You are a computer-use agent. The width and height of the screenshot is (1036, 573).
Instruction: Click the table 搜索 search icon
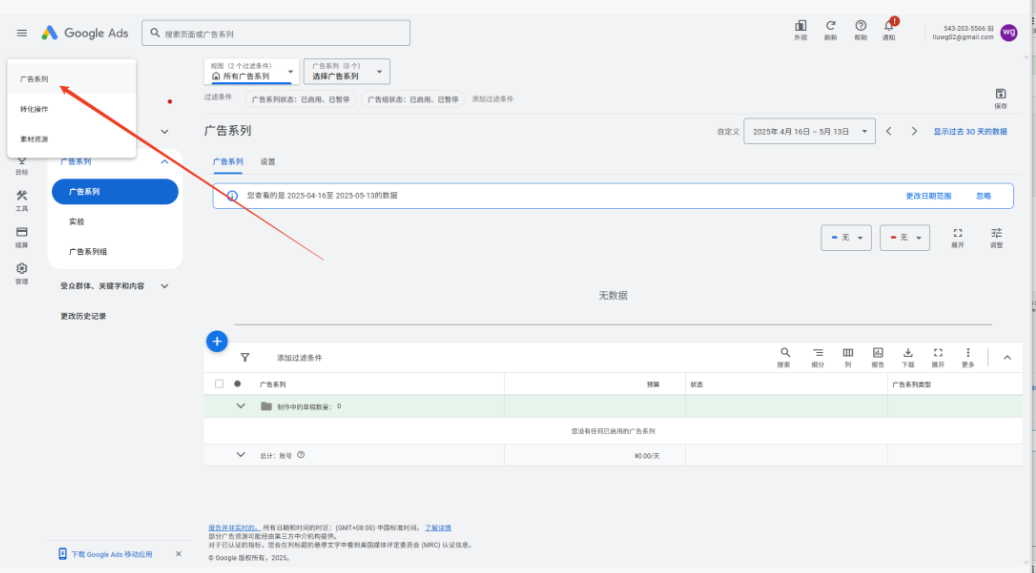click(x=784, y=357)
